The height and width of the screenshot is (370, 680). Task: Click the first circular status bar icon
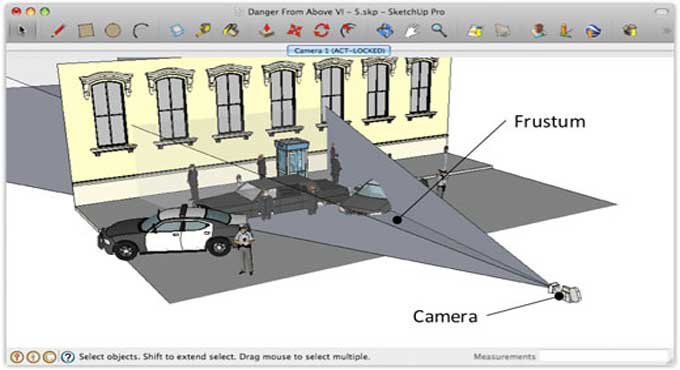pyautogui.click(x=17, y=357)
